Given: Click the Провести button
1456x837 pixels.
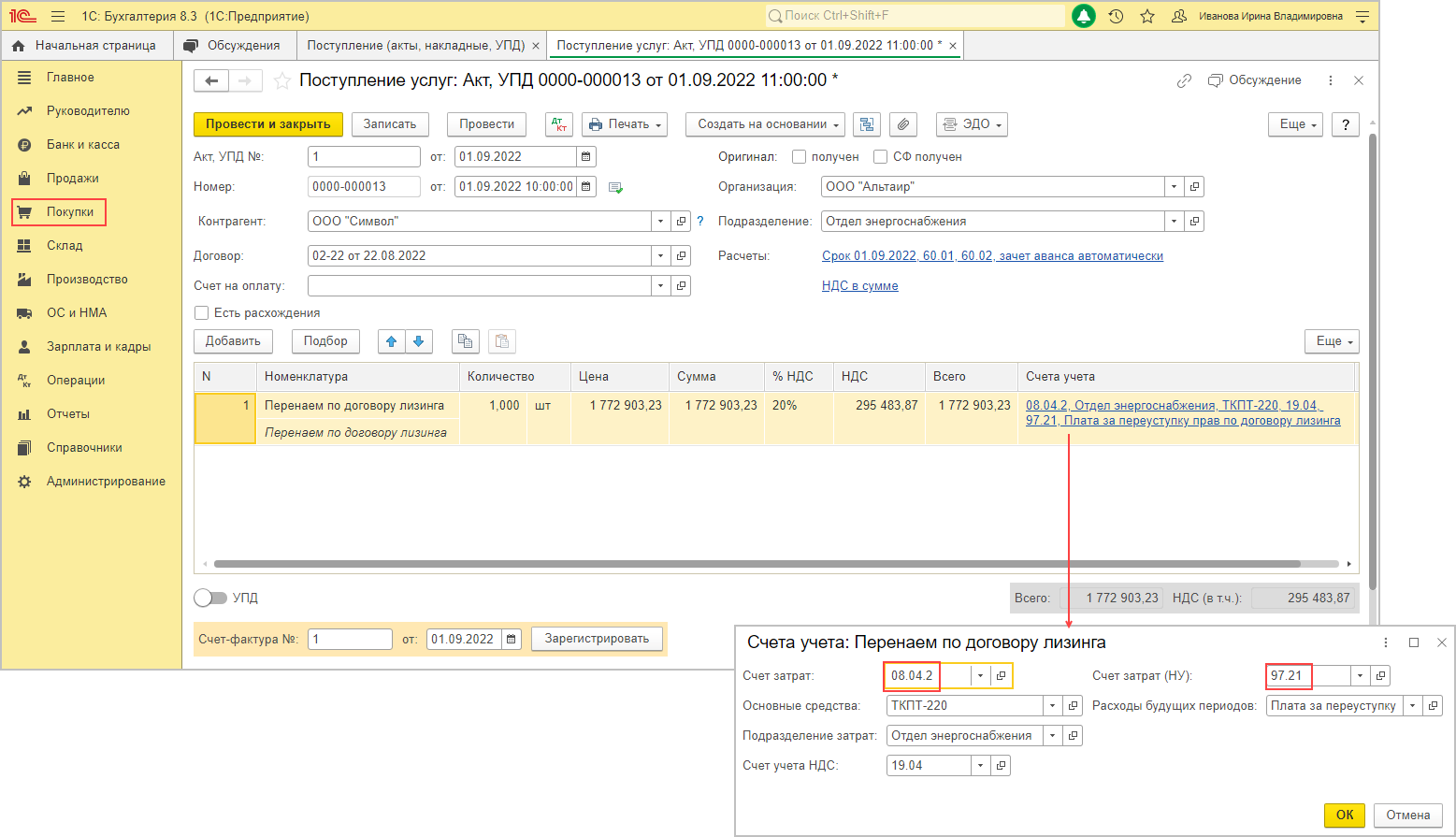Looking at the screenshot, I should point(486,124).
